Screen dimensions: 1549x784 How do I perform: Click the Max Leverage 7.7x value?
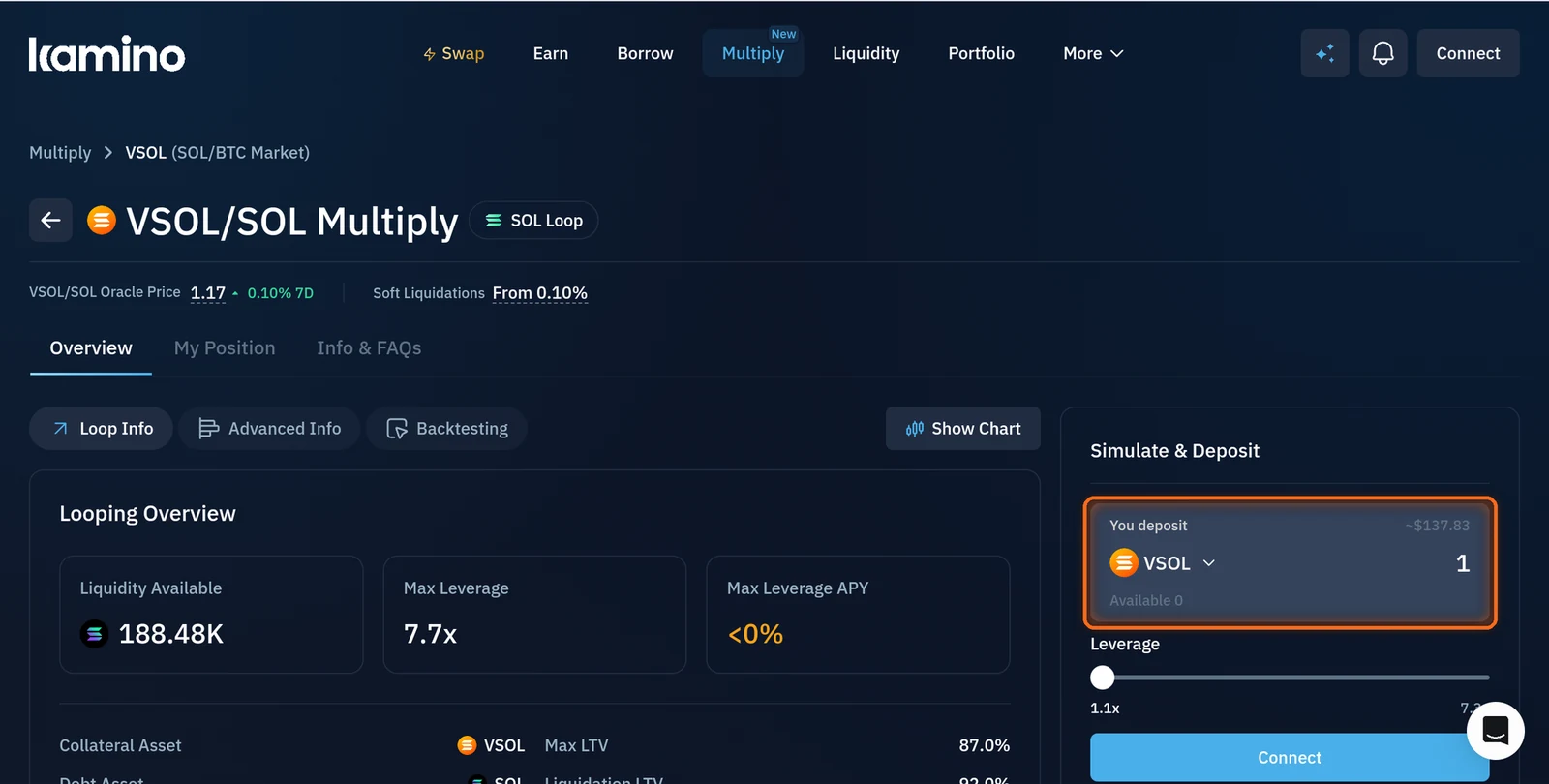pyautogui.click(x=430, y=634)
